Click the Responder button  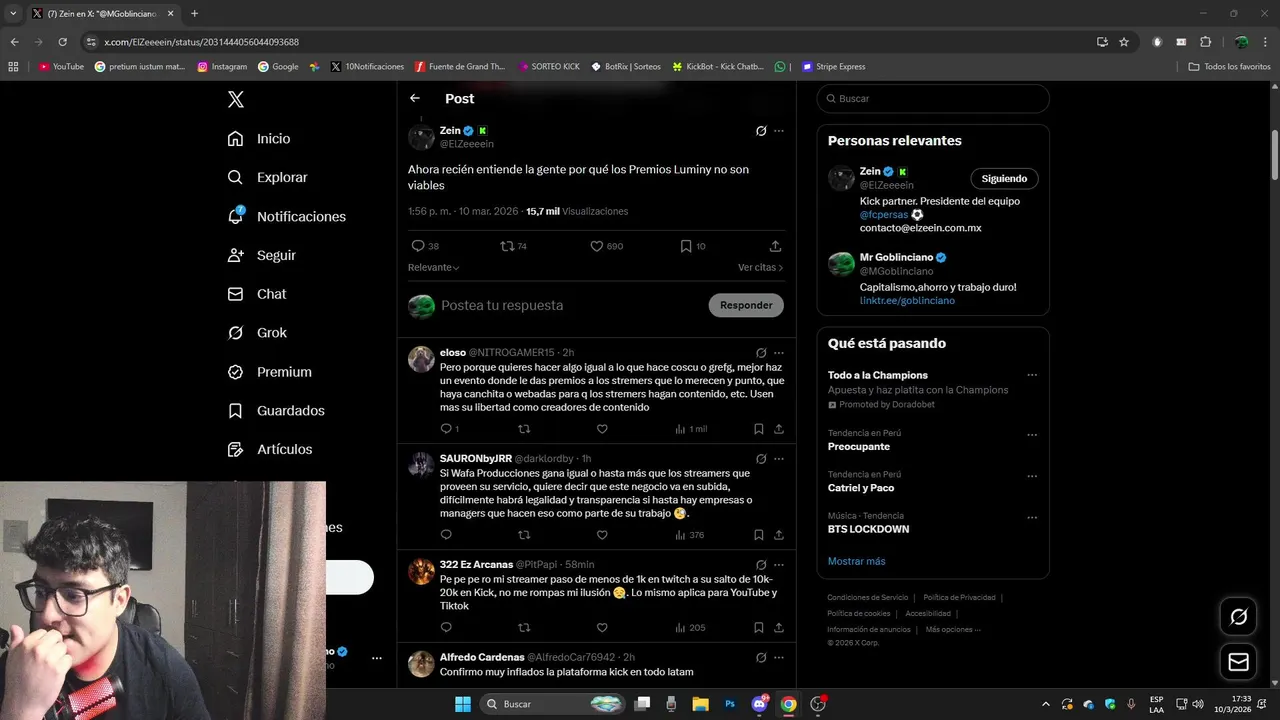(x=746, y=305)
